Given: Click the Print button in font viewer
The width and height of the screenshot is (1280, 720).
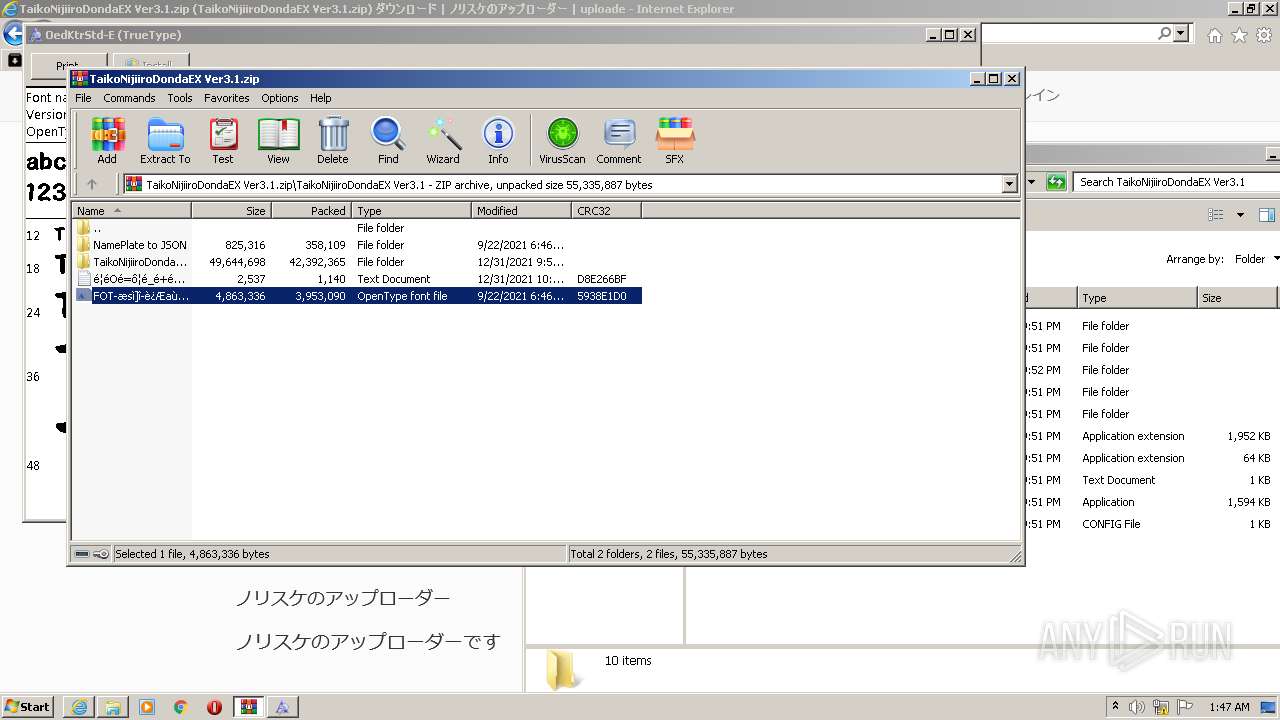Looking at the screenshot, I should pyautogui.click(x=67, y=66).
